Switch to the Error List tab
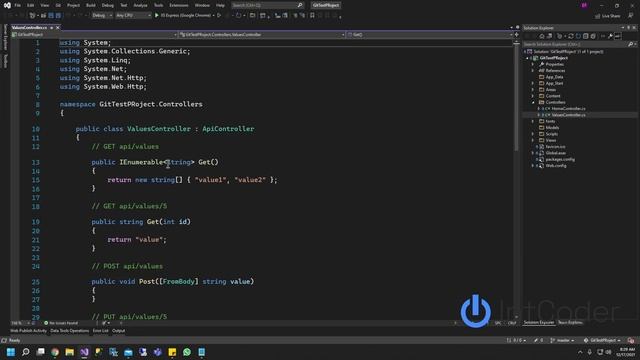640x360 pixels. (100, 331)
